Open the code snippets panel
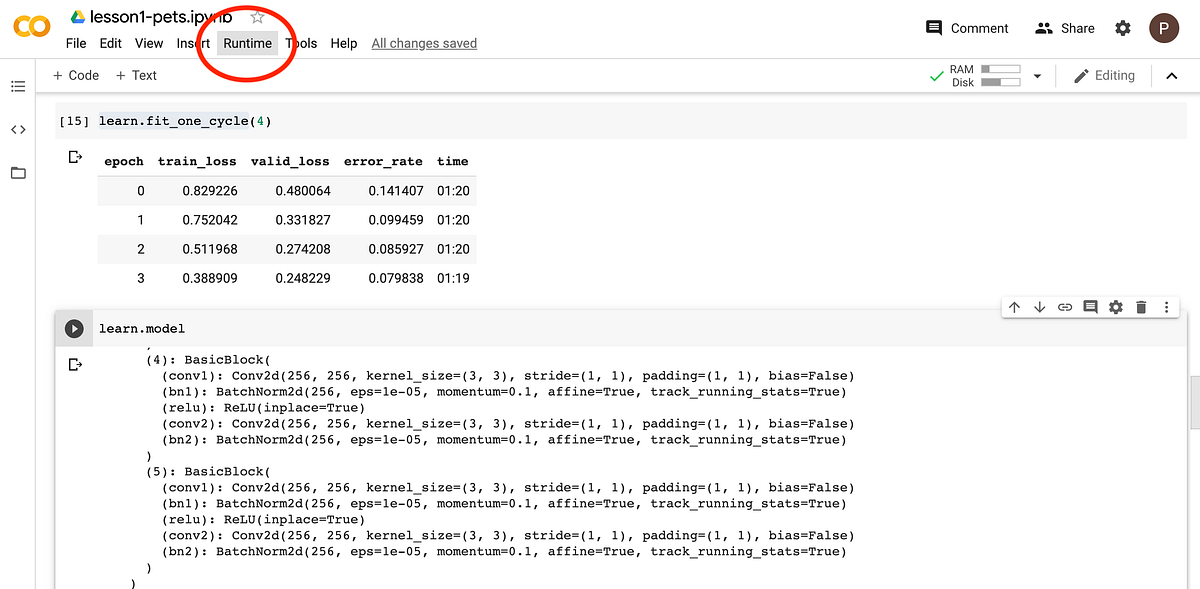1200x589 pixels. click(18, 129)
